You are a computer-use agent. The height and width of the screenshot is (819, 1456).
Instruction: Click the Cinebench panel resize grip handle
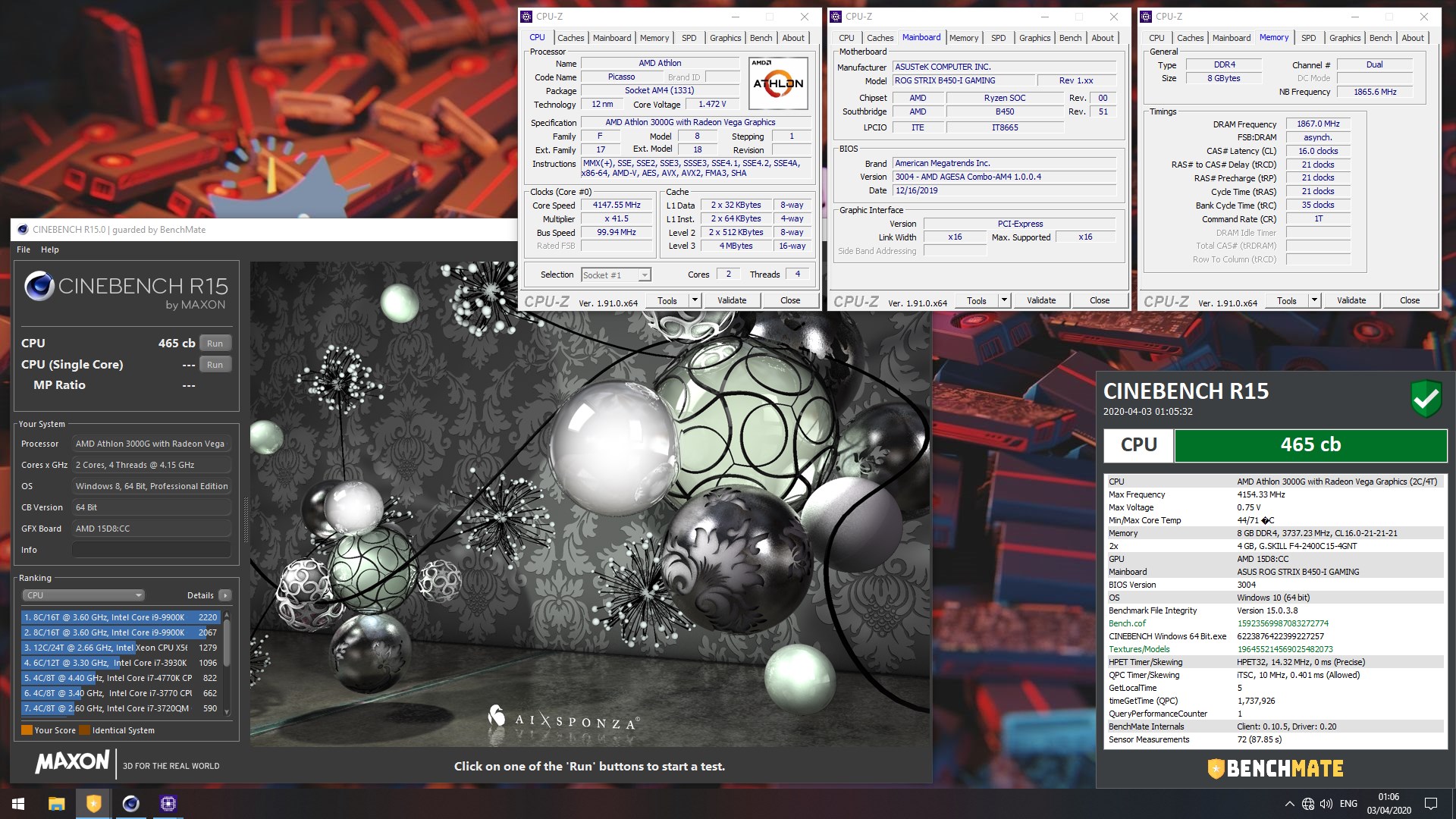(245, 520)
